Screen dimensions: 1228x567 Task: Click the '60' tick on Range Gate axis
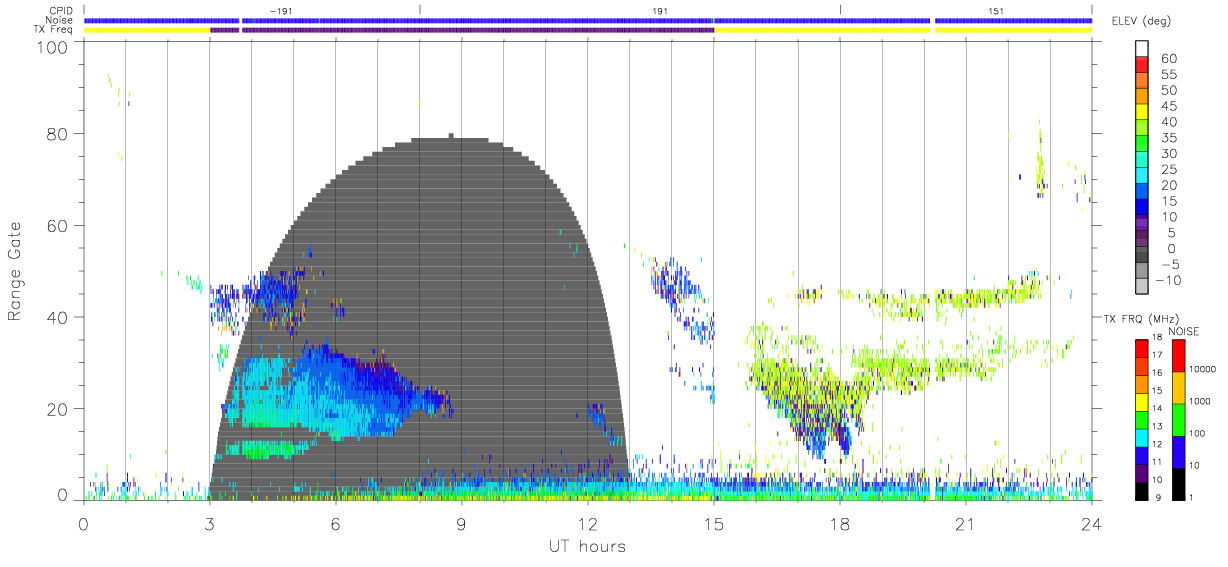point(56,225)
